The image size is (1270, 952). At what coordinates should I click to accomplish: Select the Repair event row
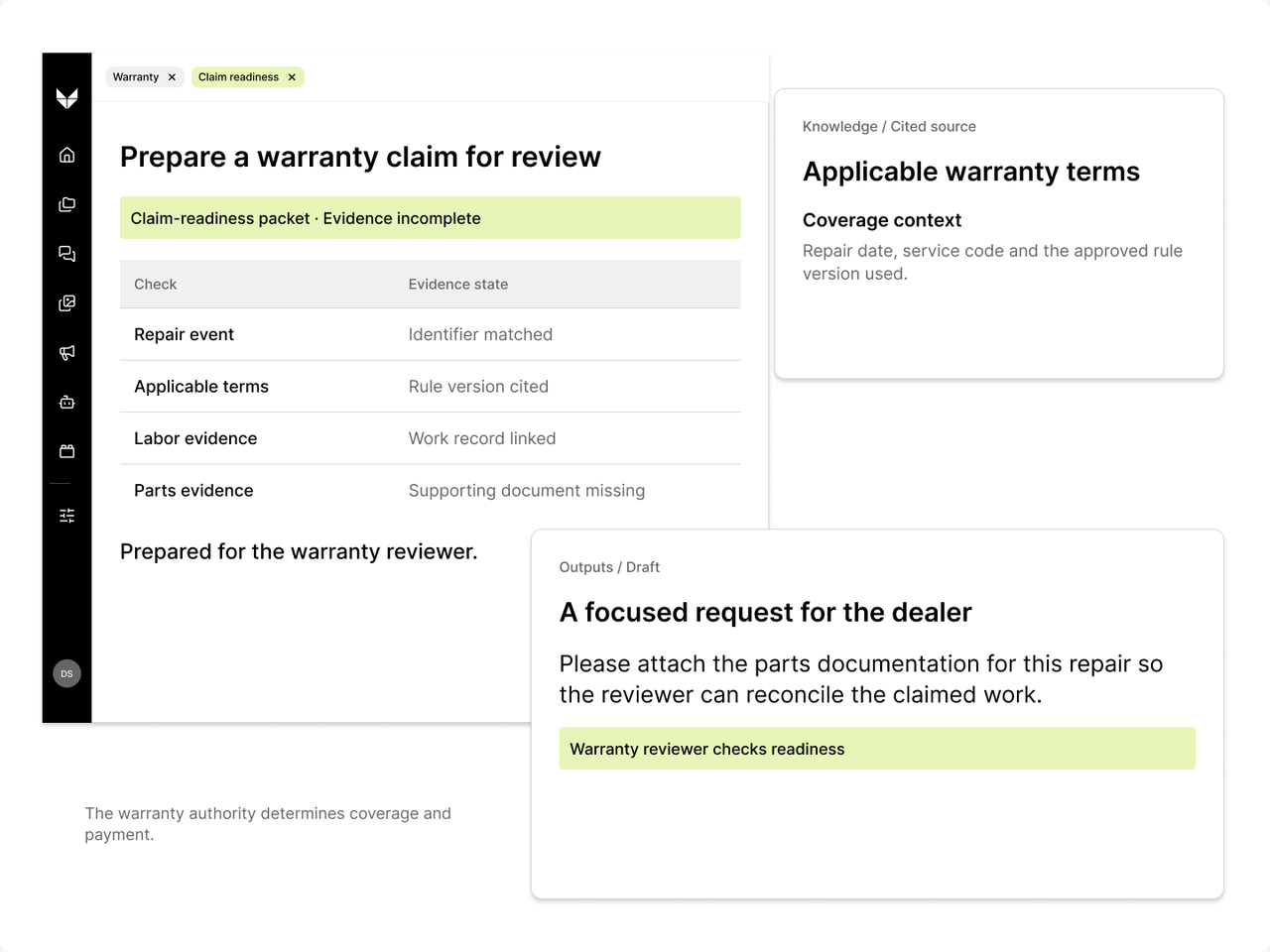coord(430,334)
